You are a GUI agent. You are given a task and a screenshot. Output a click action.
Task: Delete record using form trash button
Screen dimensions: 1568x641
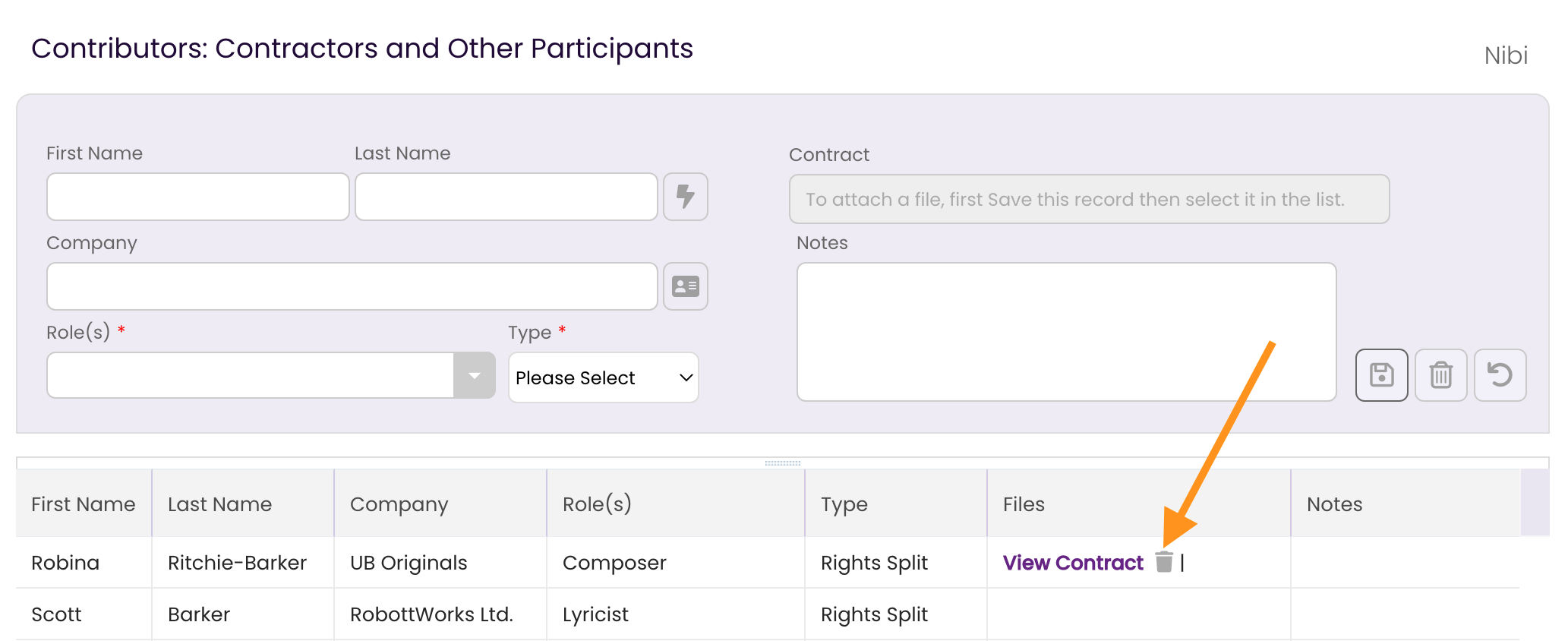(x=1440, y=375)
